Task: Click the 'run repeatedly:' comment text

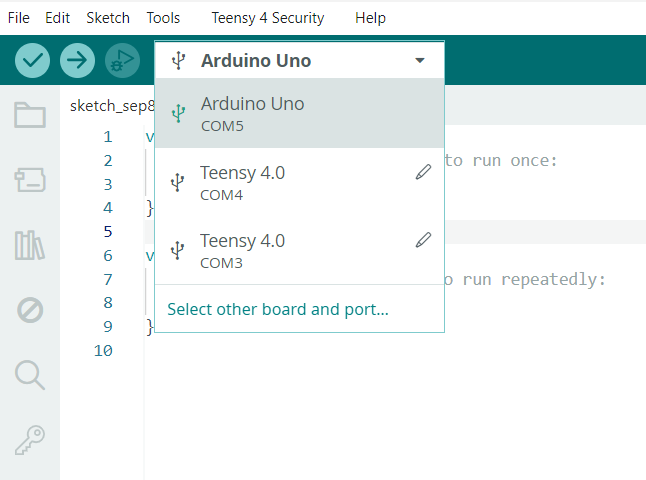Action: pos(534,280)
